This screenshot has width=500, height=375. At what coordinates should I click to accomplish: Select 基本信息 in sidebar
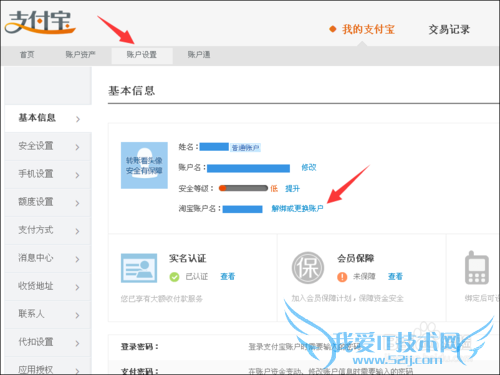(48, 118)
